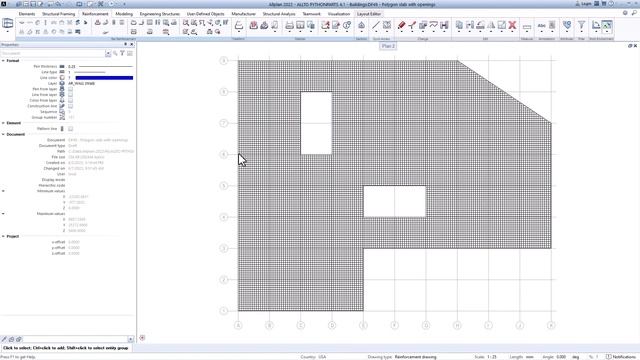
Task: Toggle Pen from layer checkbox
Action: (71, 89)
